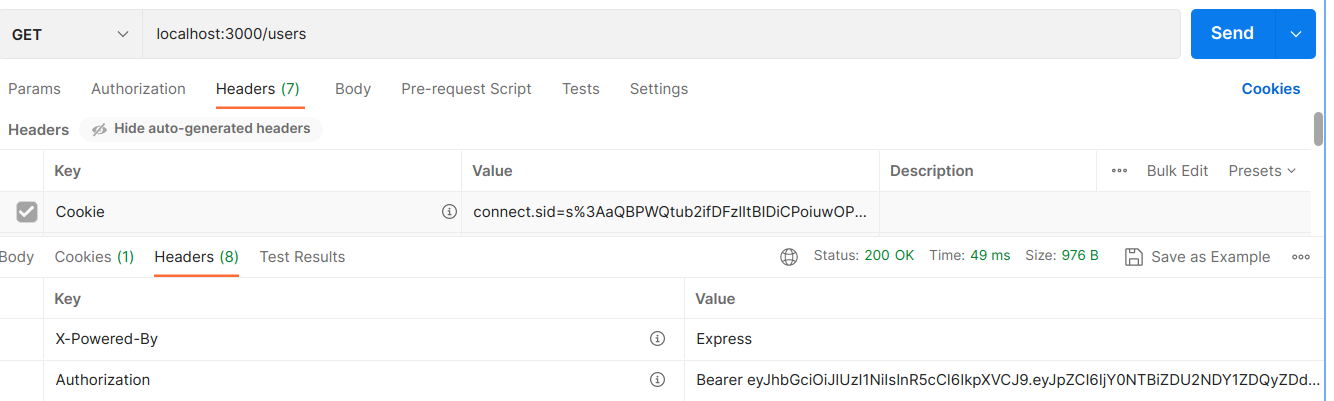Open response options three-dots menu
Viewport: 1334px width, 401px height.
(1301, 257)
